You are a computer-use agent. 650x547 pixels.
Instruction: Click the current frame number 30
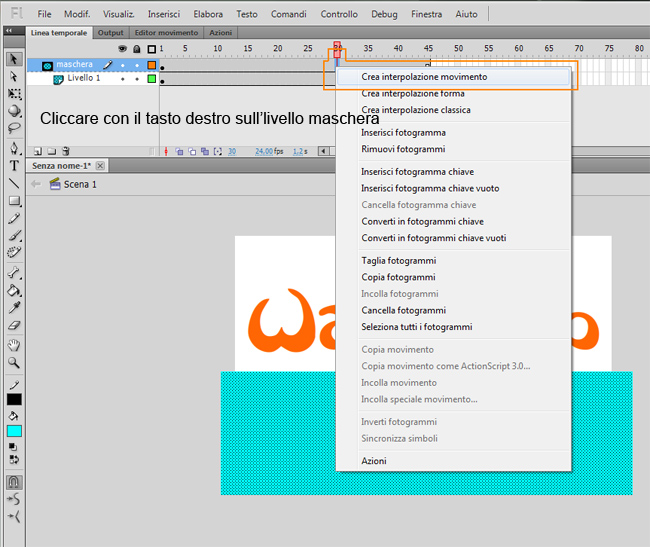click(232, 151)
